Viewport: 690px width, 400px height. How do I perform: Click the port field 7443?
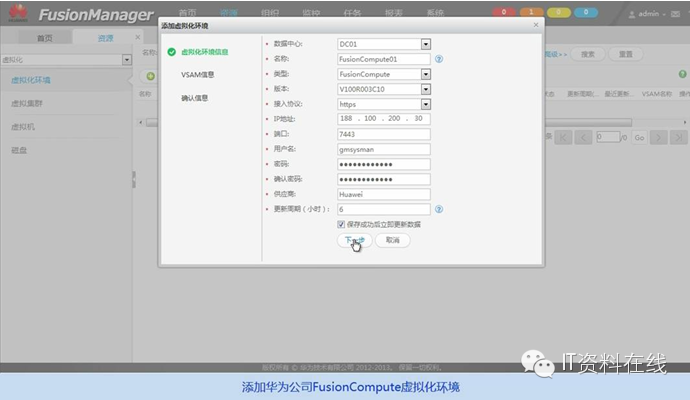tap(384, 134)
